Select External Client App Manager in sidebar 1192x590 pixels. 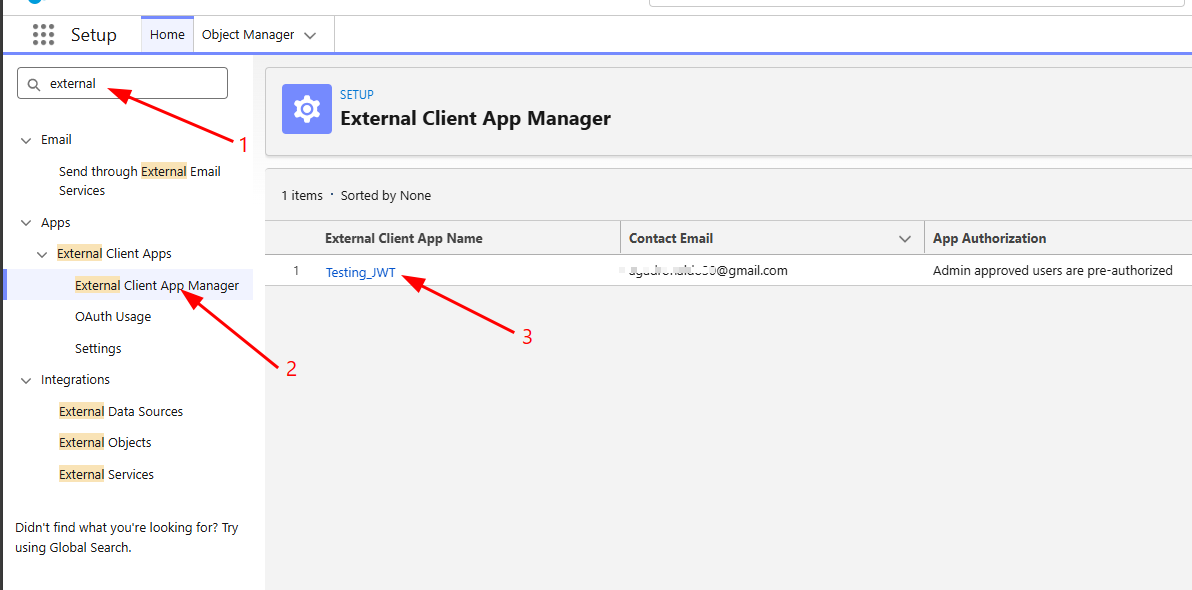point(156,286)
